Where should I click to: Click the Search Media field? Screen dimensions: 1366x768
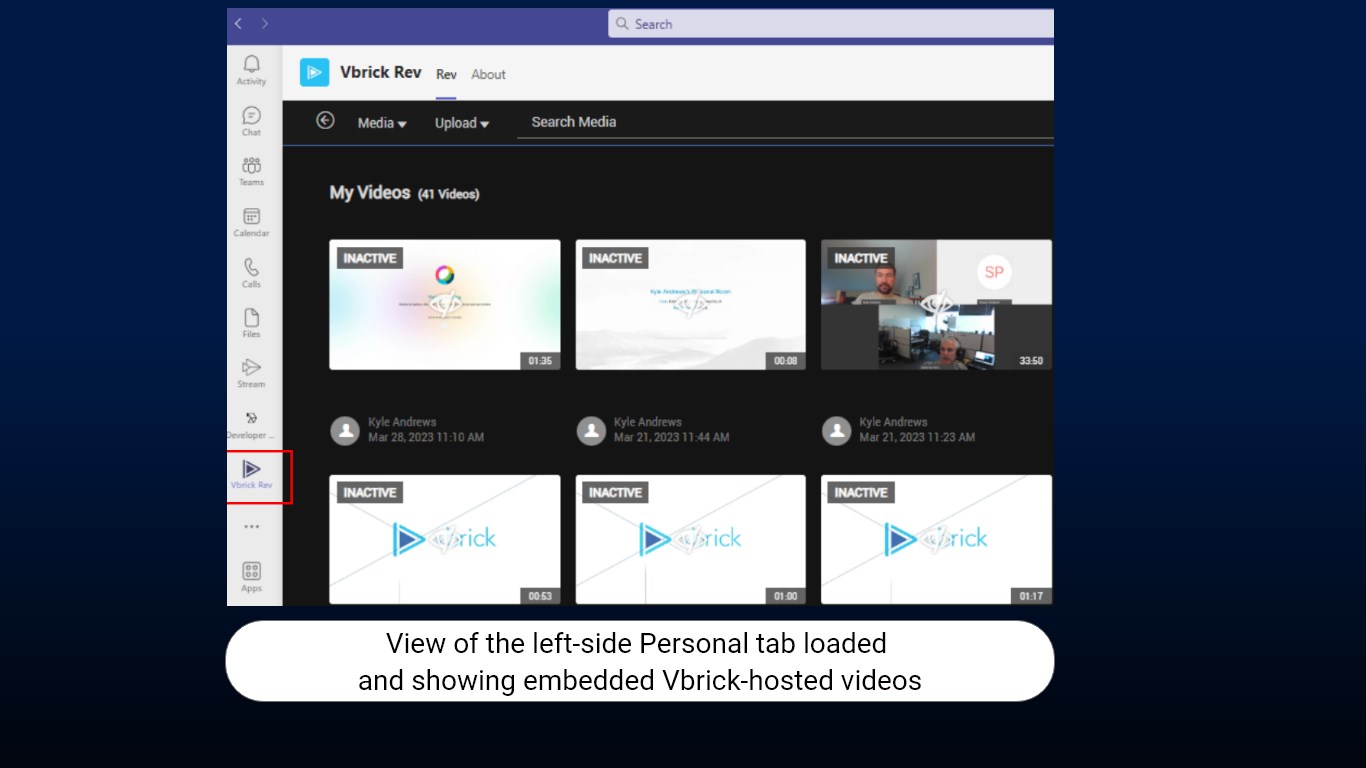click(785, 122)
